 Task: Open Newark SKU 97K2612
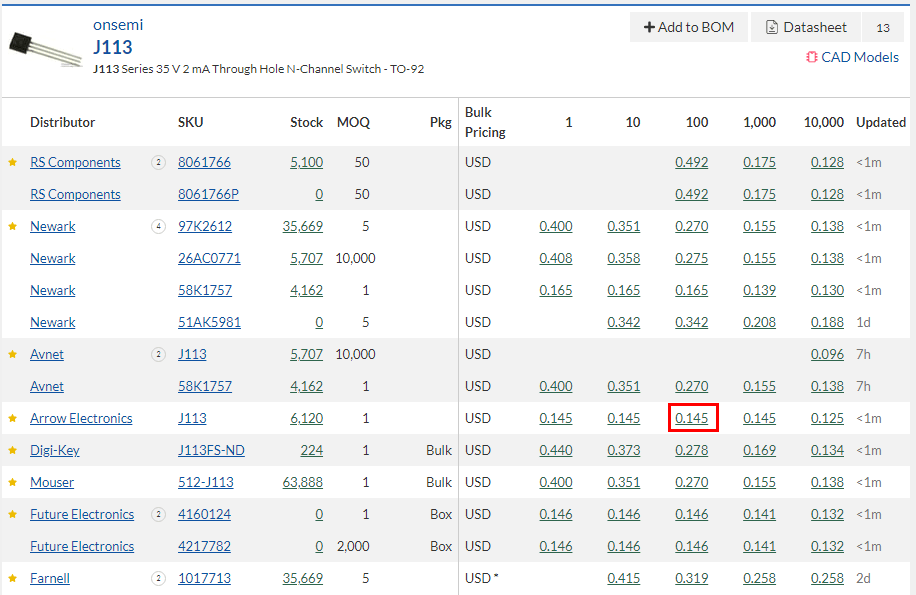coord(205,226)
